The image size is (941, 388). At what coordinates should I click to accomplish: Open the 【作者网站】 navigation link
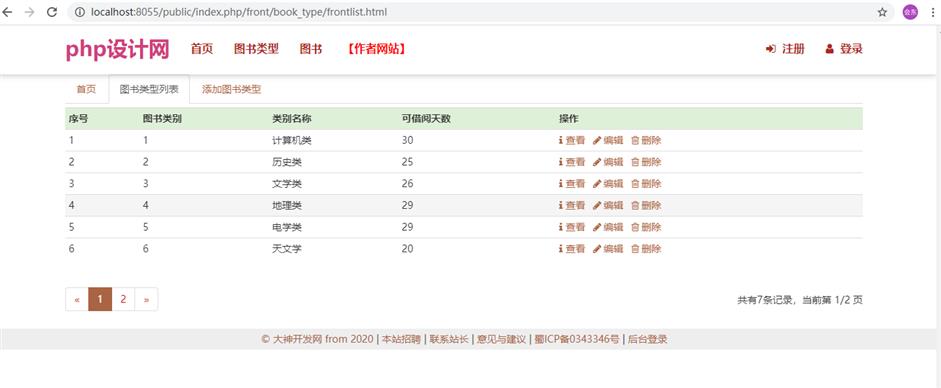(376, 49)
